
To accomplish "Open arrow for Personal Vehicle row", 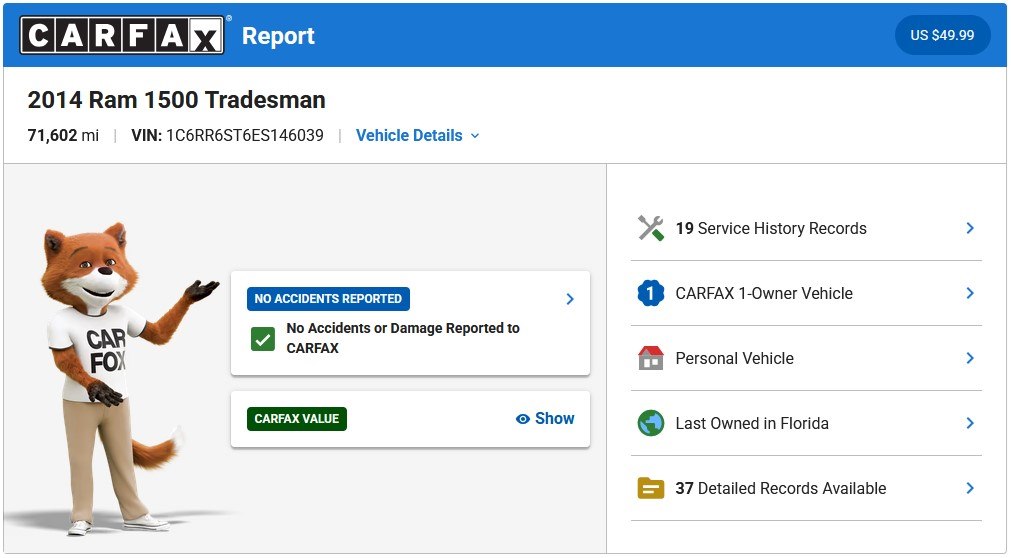I will coord(970,358).
